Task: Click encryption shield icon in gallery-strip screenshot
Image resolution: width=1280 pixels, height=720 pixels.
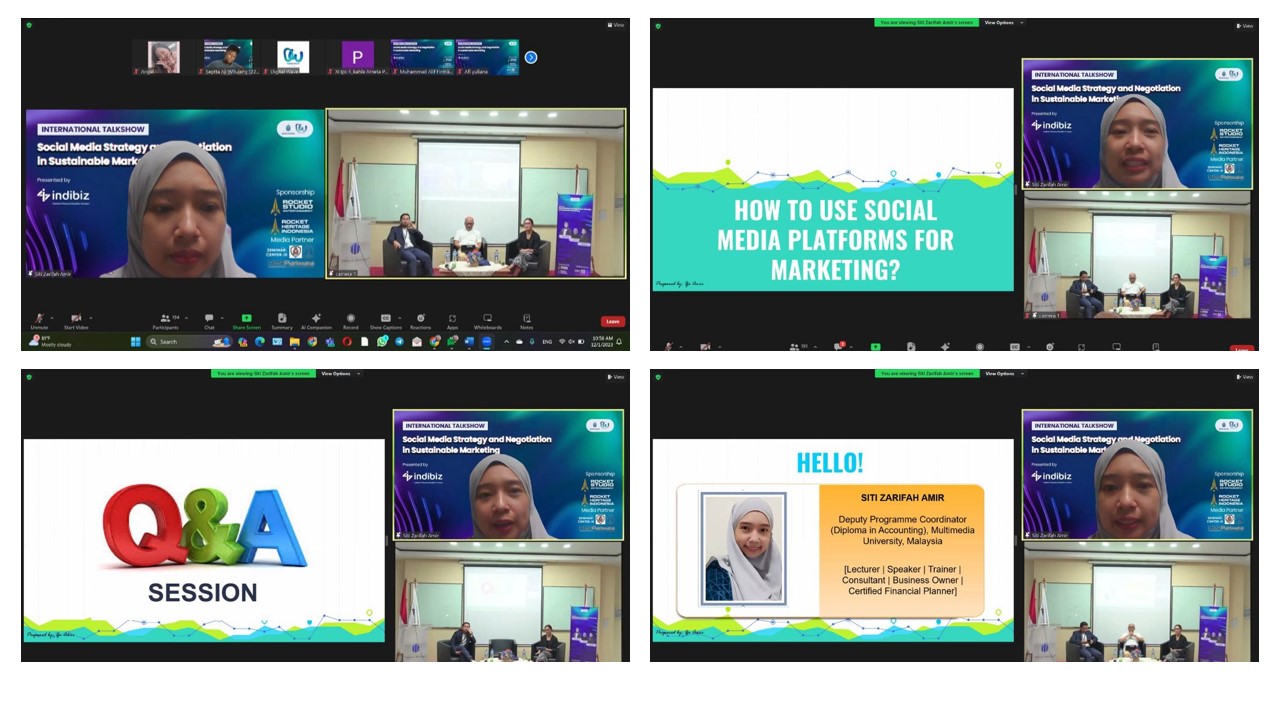Action: click(28, 25)
